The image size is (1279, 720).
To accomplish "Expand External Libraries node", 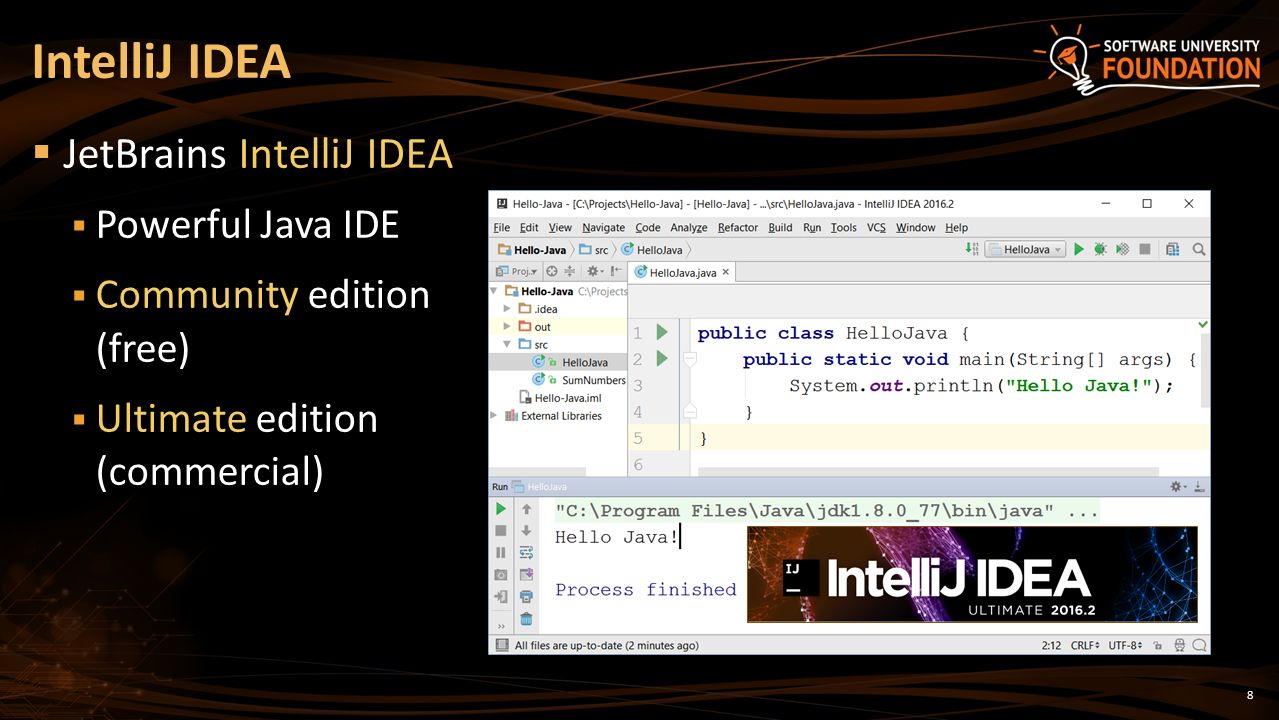I will (x=494, y=415).
